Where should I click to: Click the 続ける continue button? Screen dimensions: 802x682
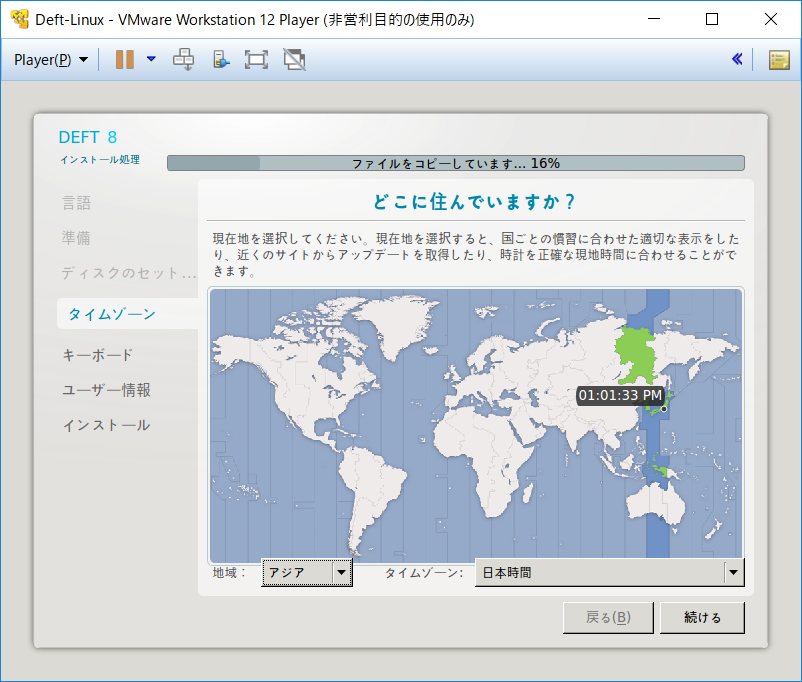coord(702,618)
